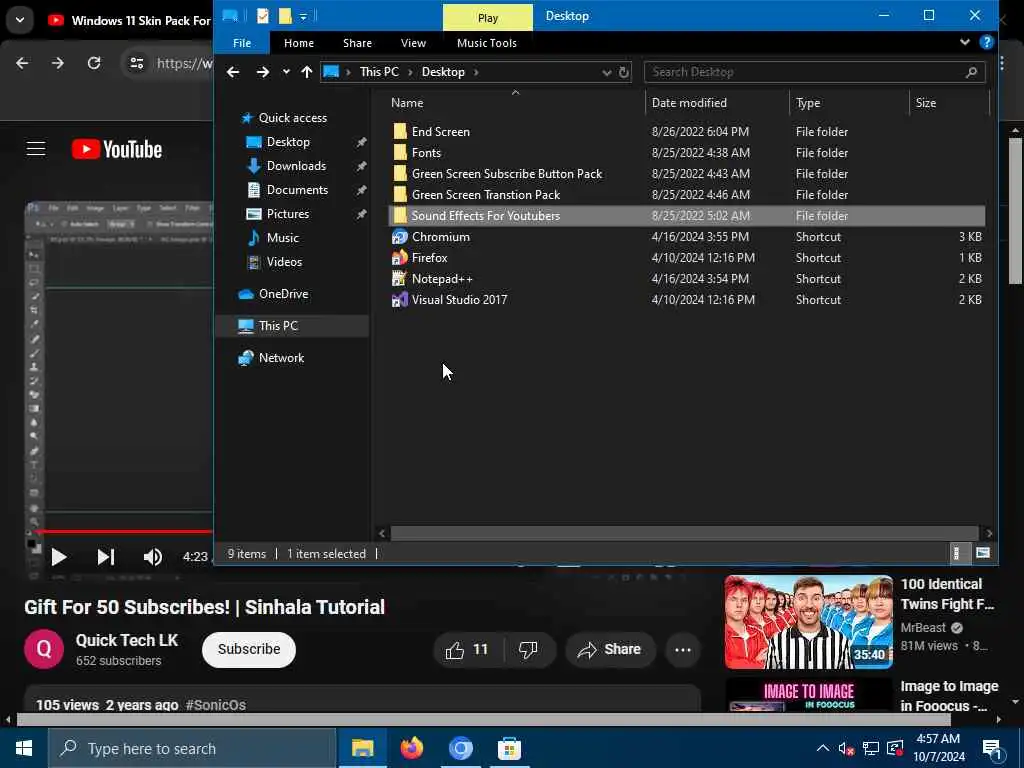The width and height of the screenshot is (1024, 768).
Task: Click the Play contextual tab
Action: (x=488, y=18)
